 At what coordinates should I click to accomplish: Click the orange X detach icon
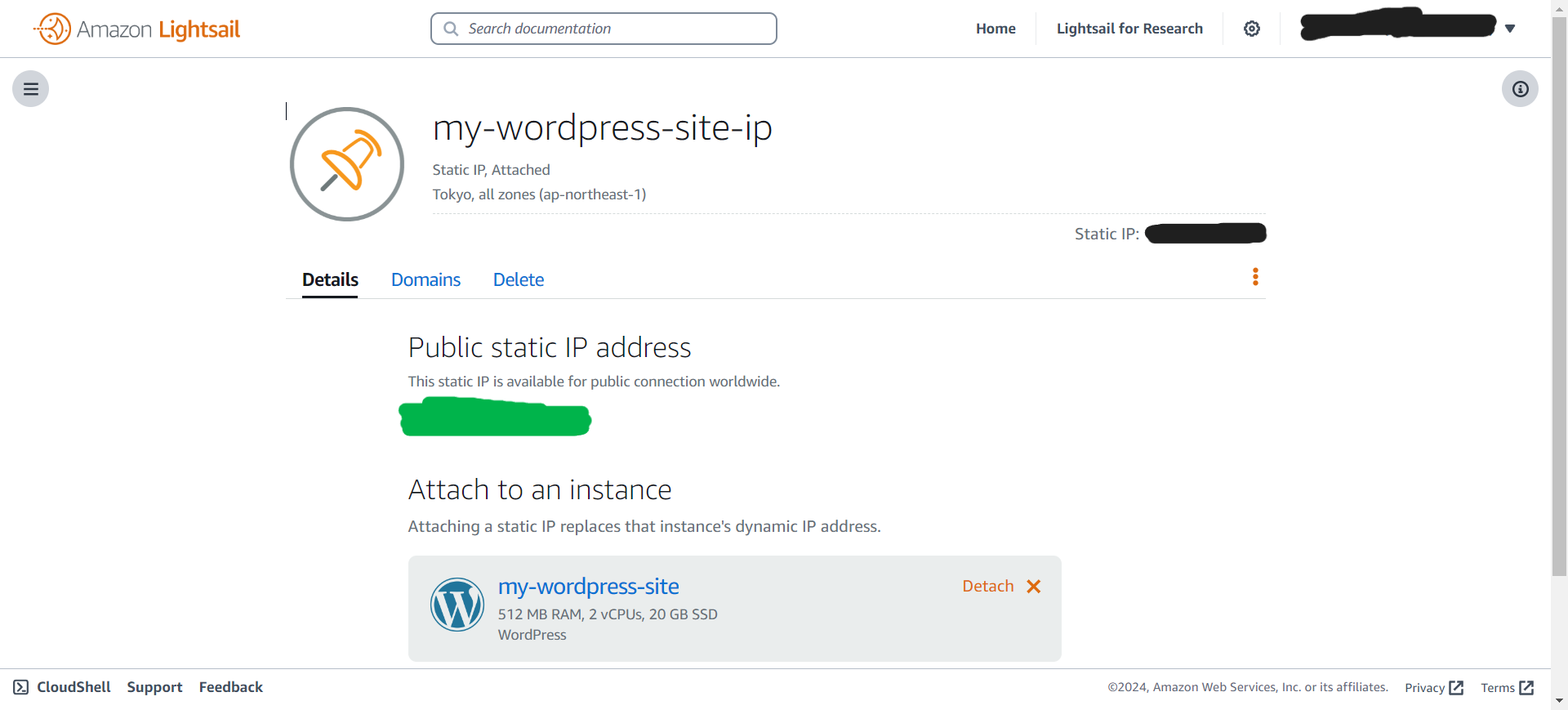point(1034,587)
